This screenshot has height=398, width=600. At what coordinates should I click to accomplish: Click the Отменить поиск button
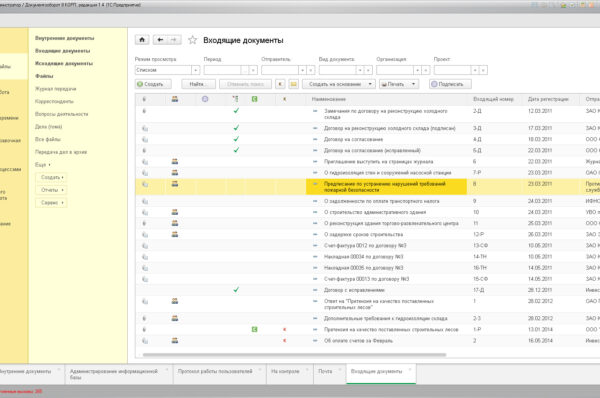point(245,84)
